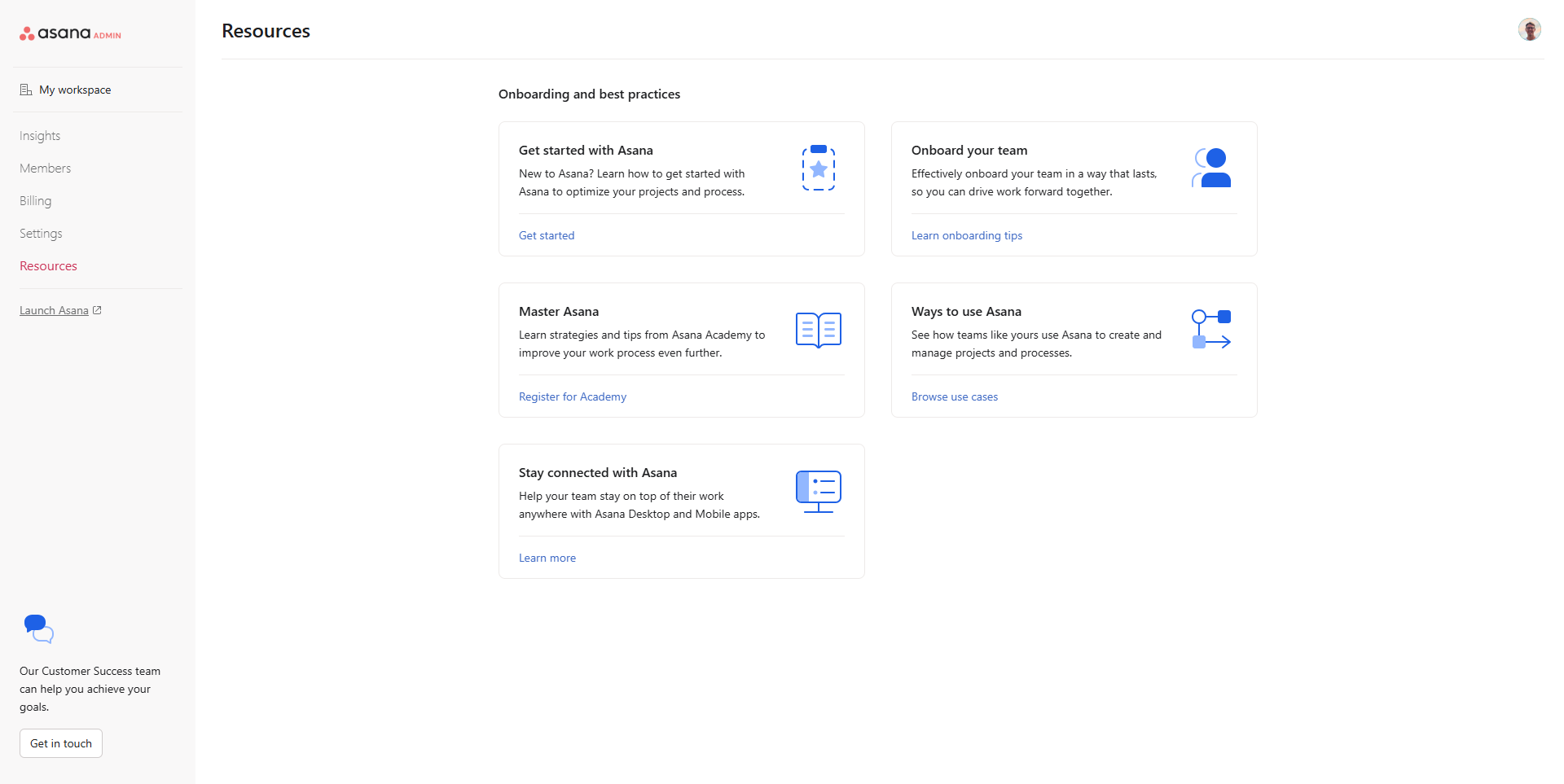Click the My workspace building icon
This screenshot has height=784, width=1564.
click(26, 90)
